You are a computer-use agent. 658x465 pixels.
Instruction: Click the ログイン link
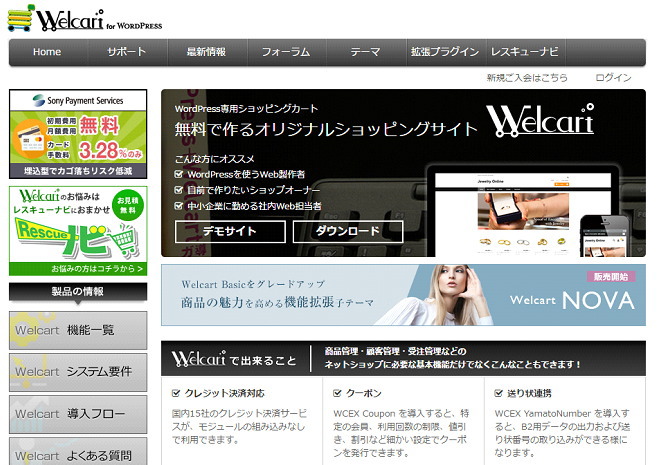(613, 78)
